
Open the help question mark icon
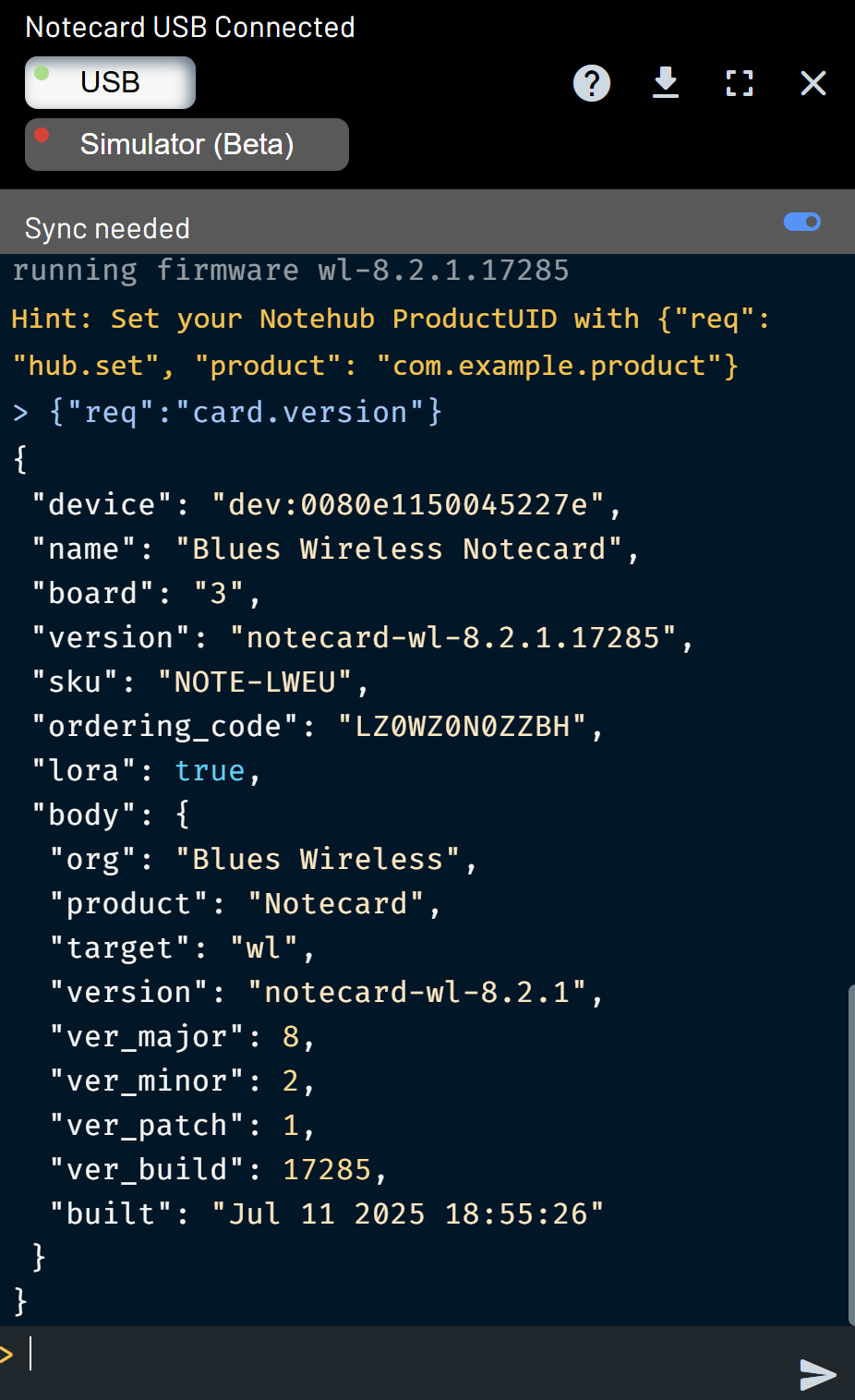pyautogui.click(x=592, y=83)
